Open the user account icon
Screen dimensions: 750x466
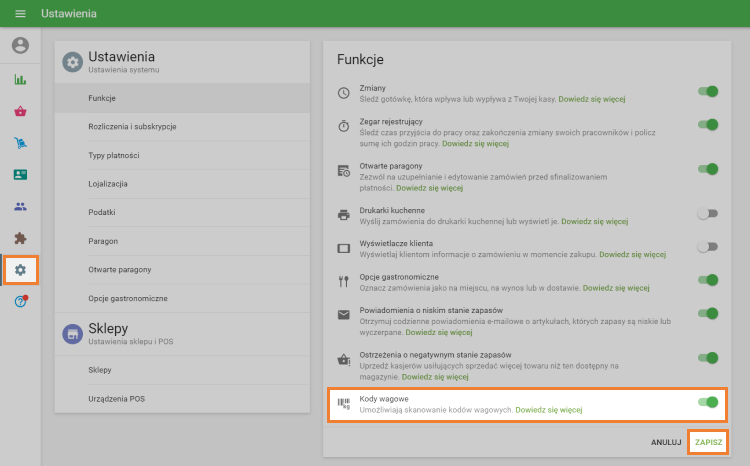point(20,45)
